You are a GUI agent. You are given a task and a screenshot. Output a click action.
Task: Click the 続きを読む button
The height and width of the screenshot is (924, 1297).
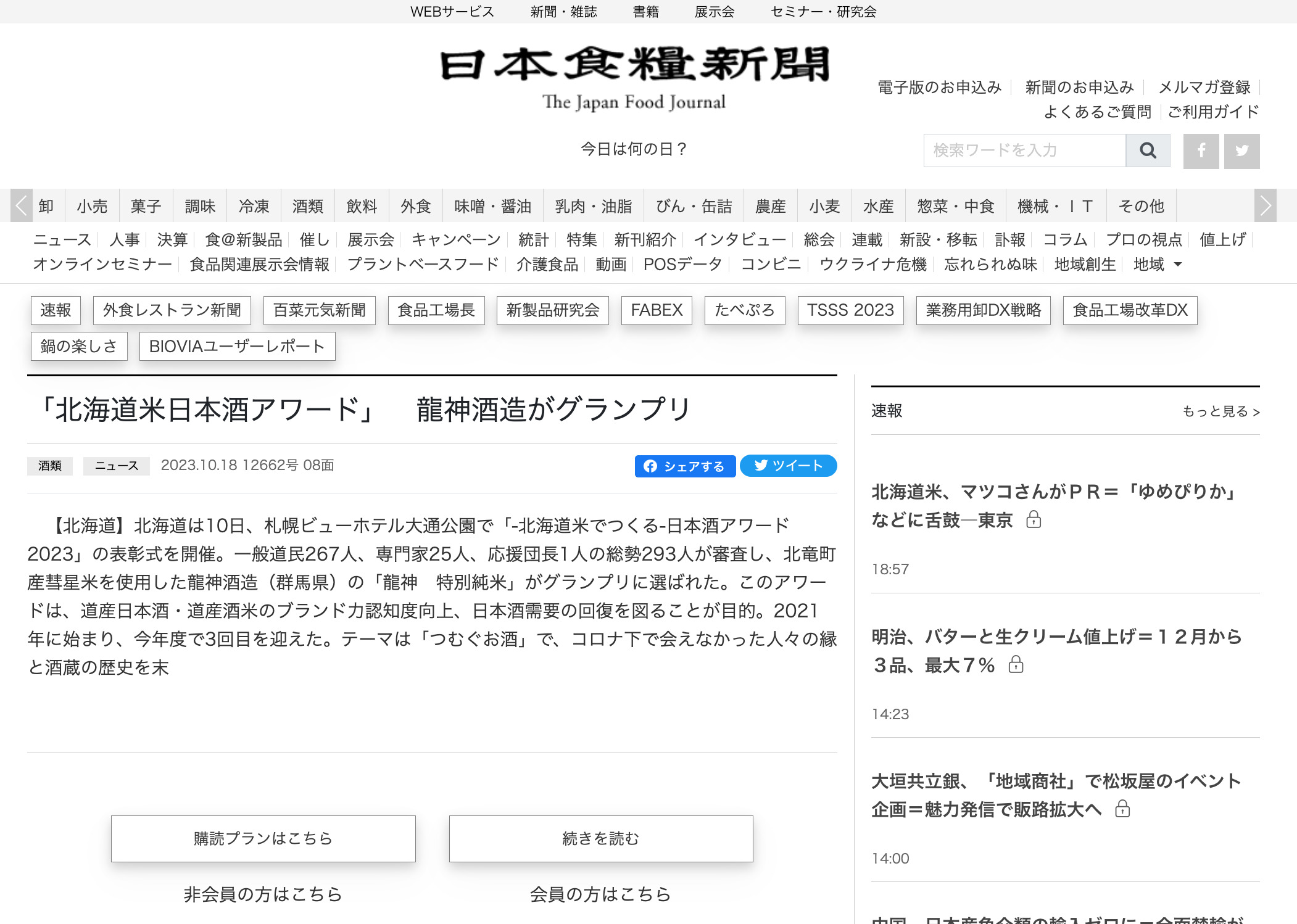click(x=601, y=838)
